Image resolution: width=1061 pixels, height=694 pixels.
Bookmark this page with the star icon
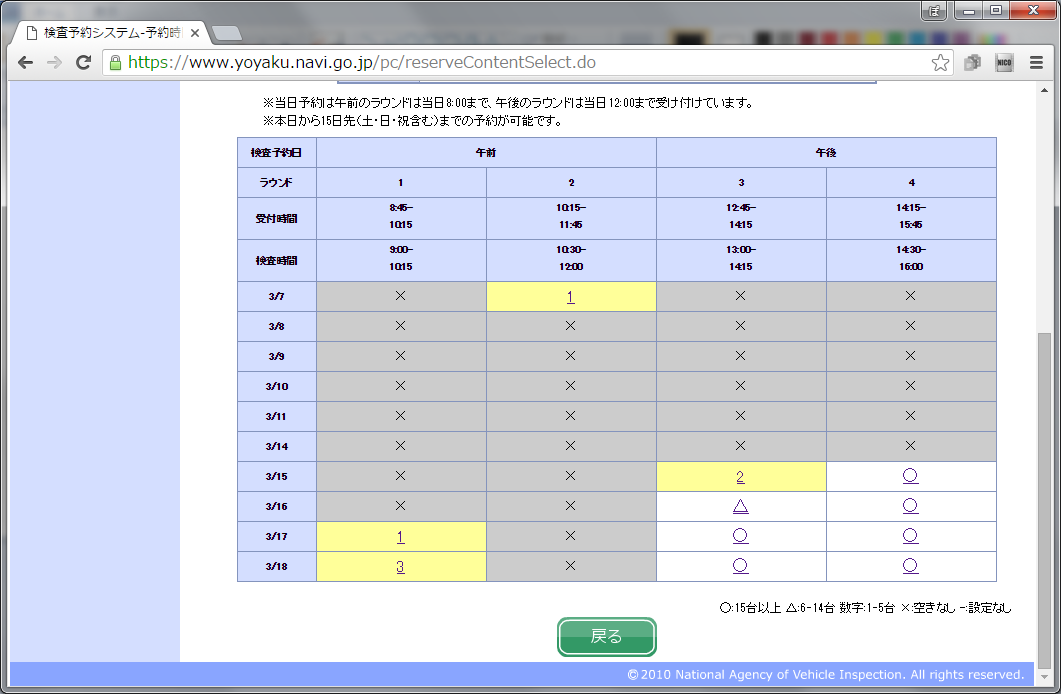coord(940,63)
